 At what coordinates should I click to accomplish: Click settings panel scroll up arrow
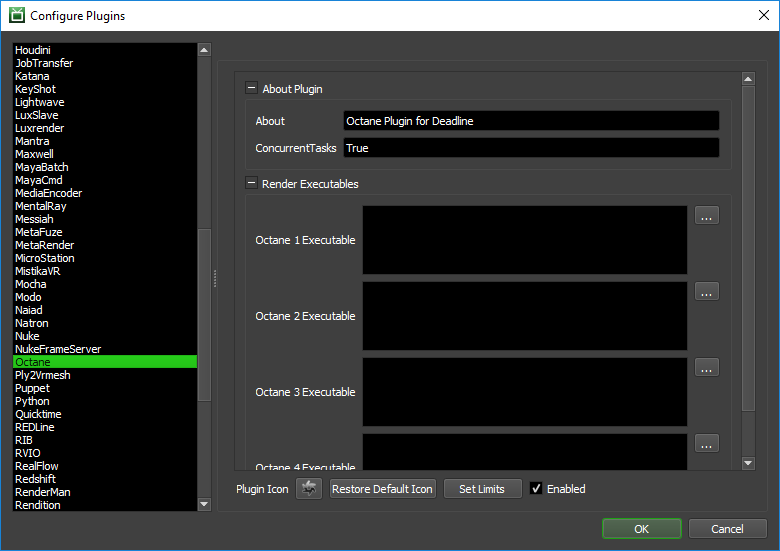tap(748, 79)
